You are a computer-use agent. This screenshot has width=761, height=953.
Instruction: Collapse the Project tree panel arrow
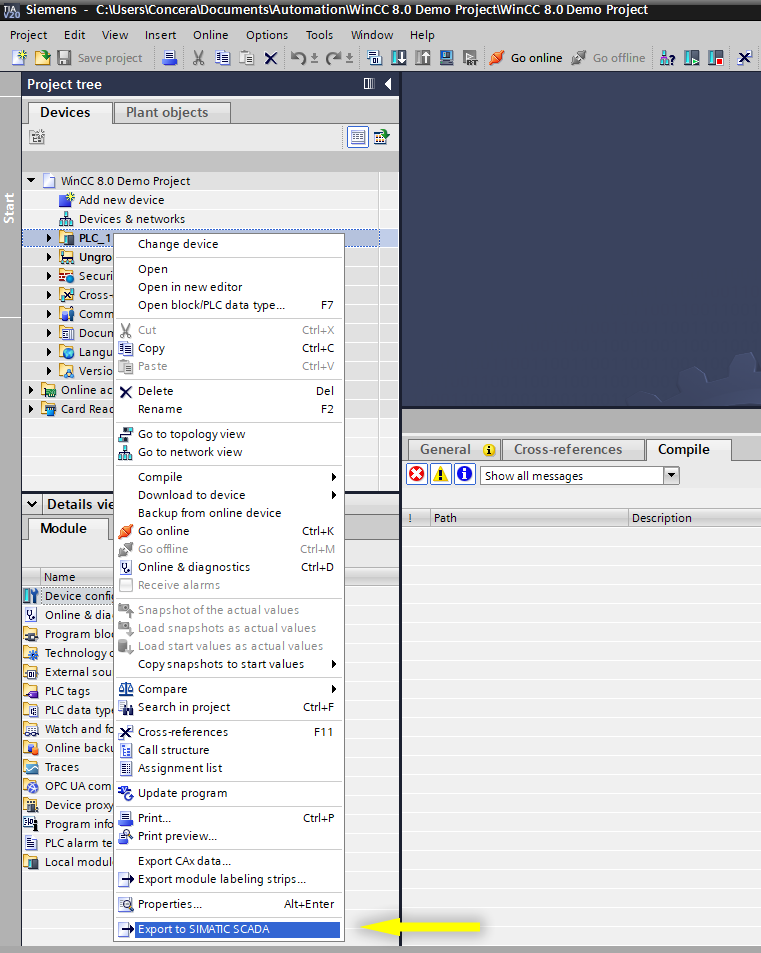[388, 84]
